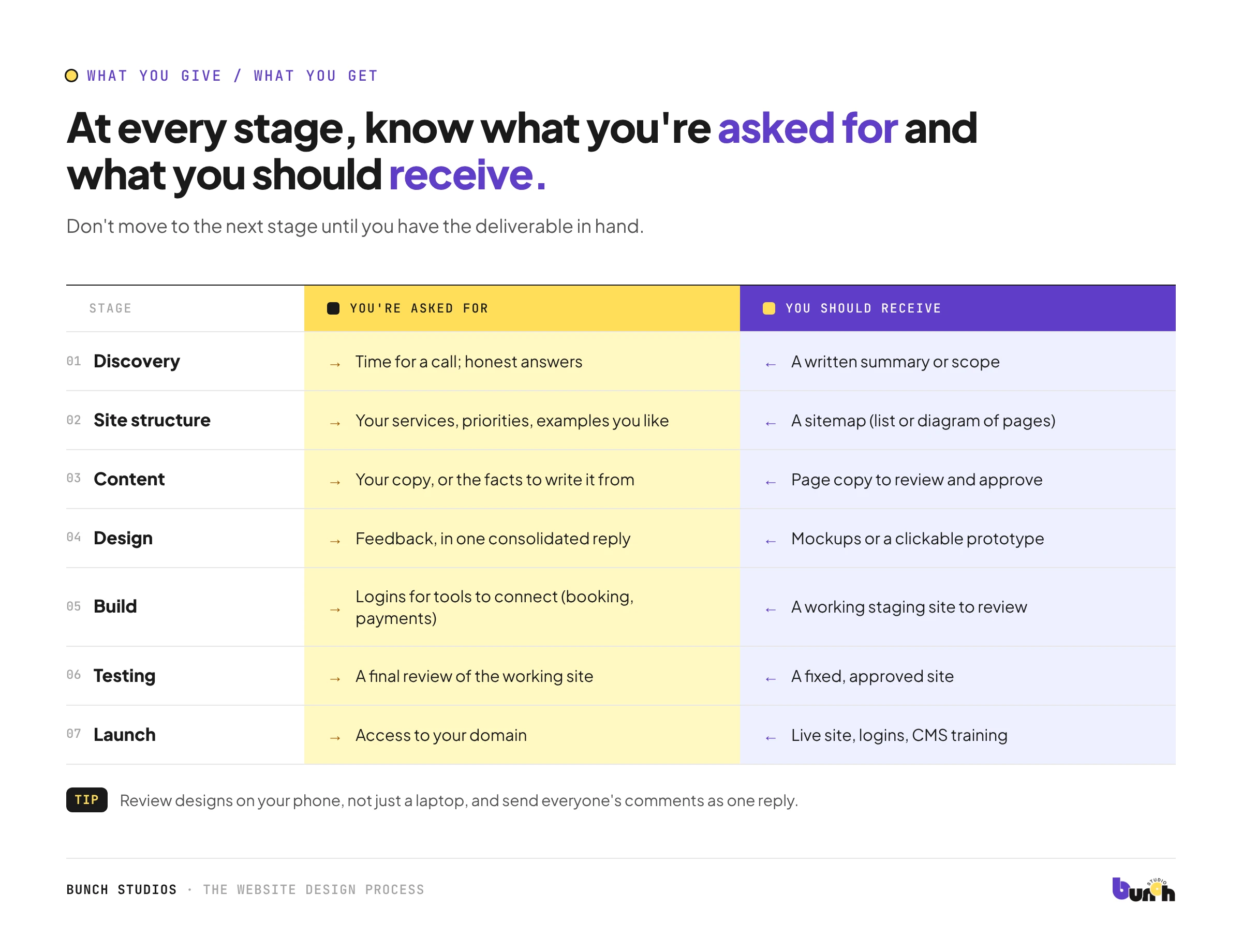
Task: Click the arrow before Logins for tools to connect
Action: 335,609
